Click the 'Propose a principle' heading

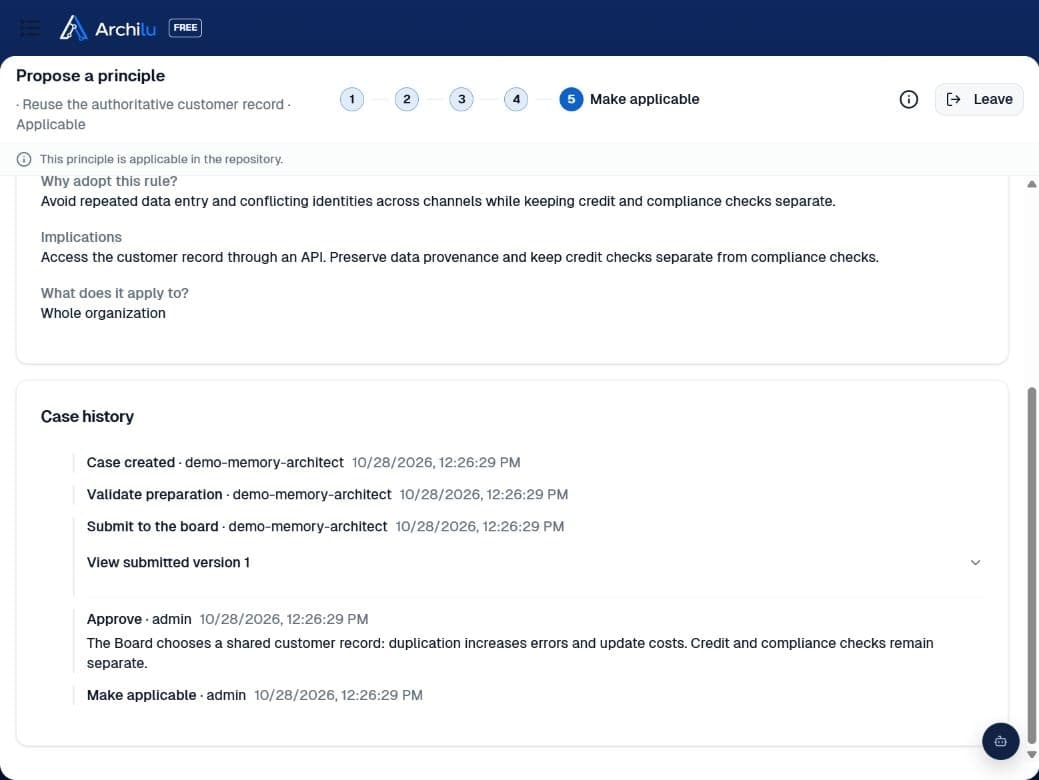91,76
